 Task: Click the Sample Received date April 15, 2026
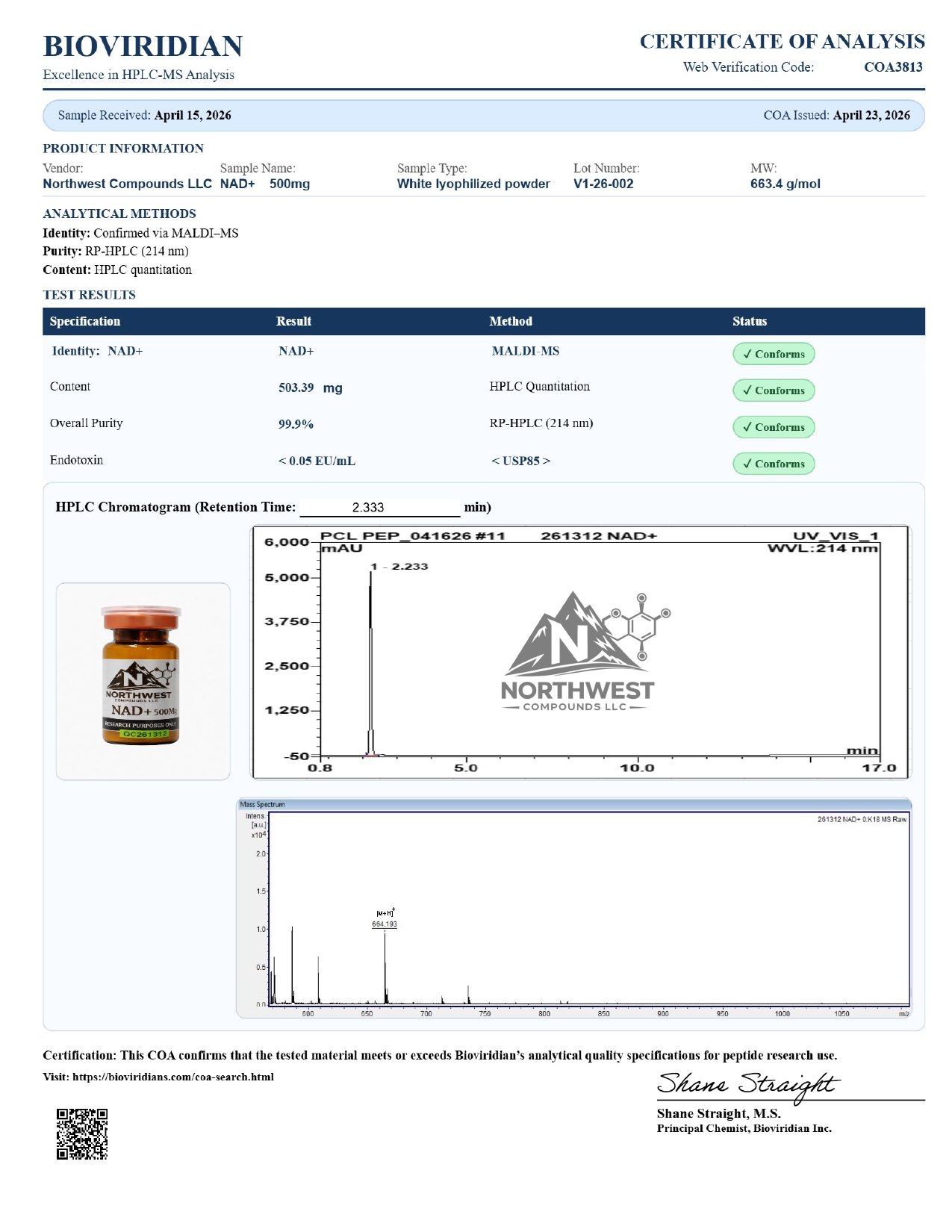click(x=193, y=115)
